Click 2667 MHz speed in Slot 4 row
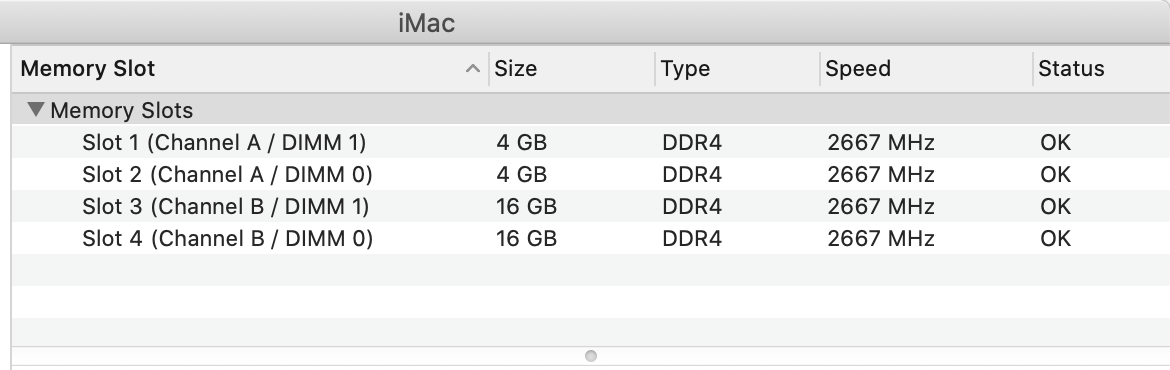The width and height of the screenshot is (1170, 370). (880, 238)
